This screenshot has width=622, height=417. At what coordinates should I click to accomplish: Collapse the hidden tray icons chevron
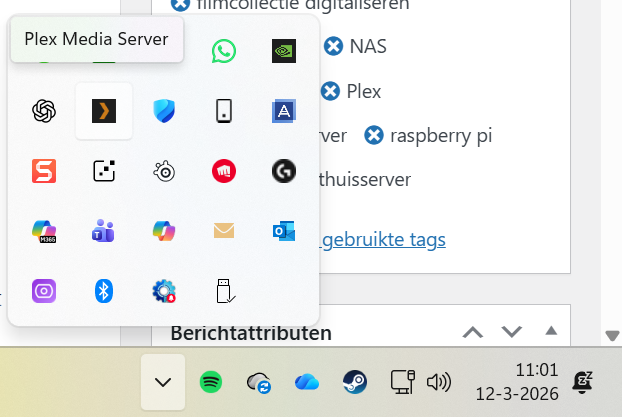click(x=163, y=381)
